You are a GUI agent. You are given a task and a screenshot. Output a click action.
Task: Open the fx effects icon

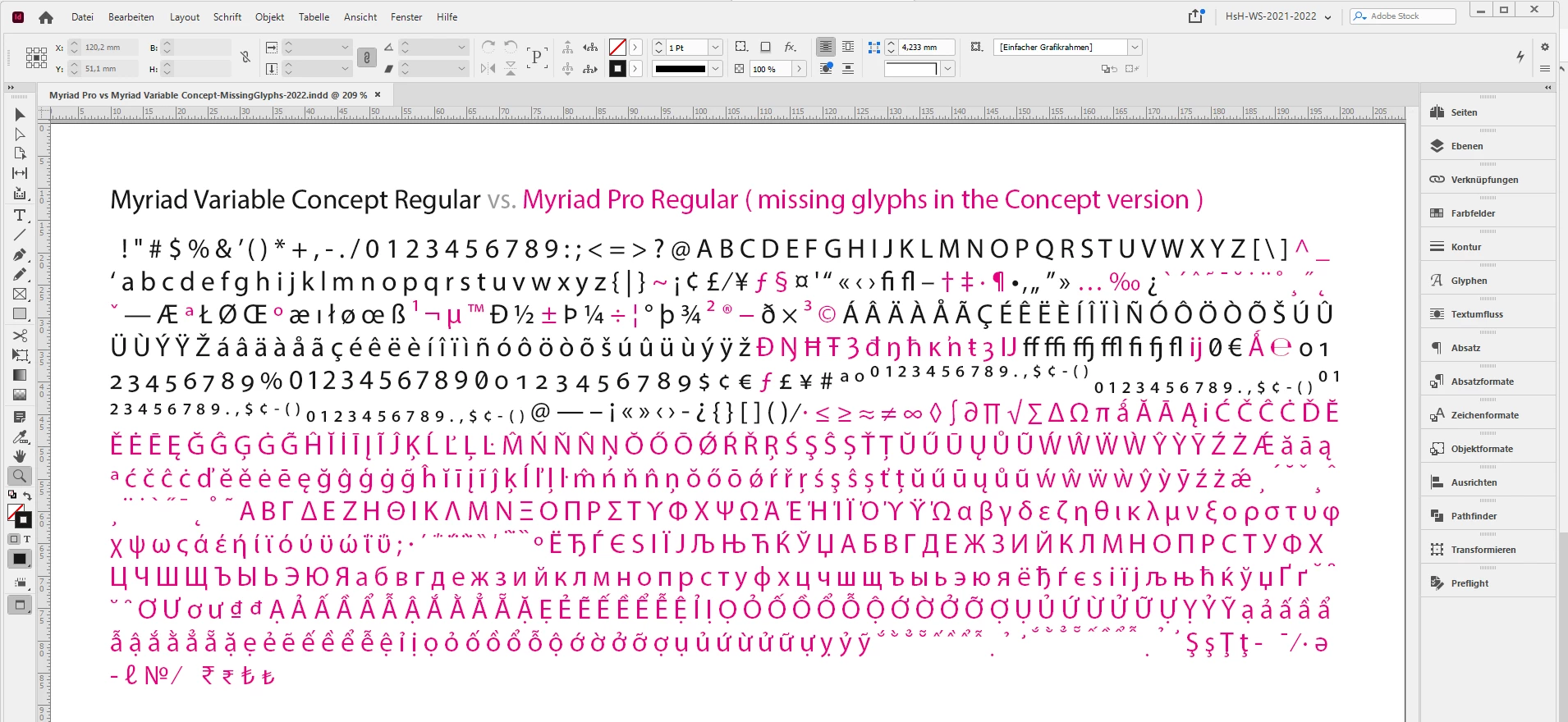click(790, 48)
